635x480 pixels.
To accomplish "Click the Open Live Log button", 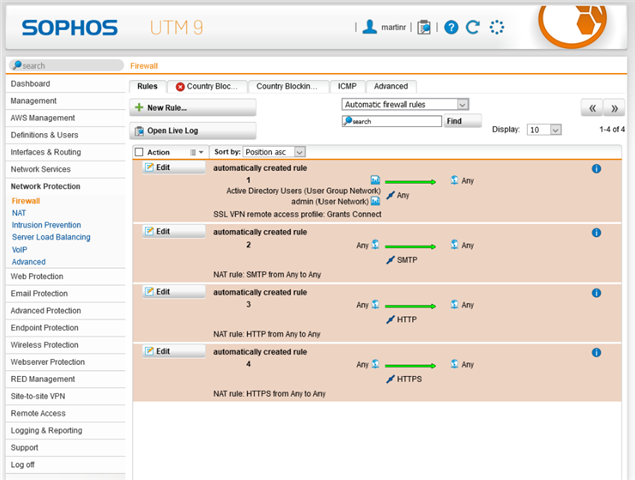I will click(193, 131).
